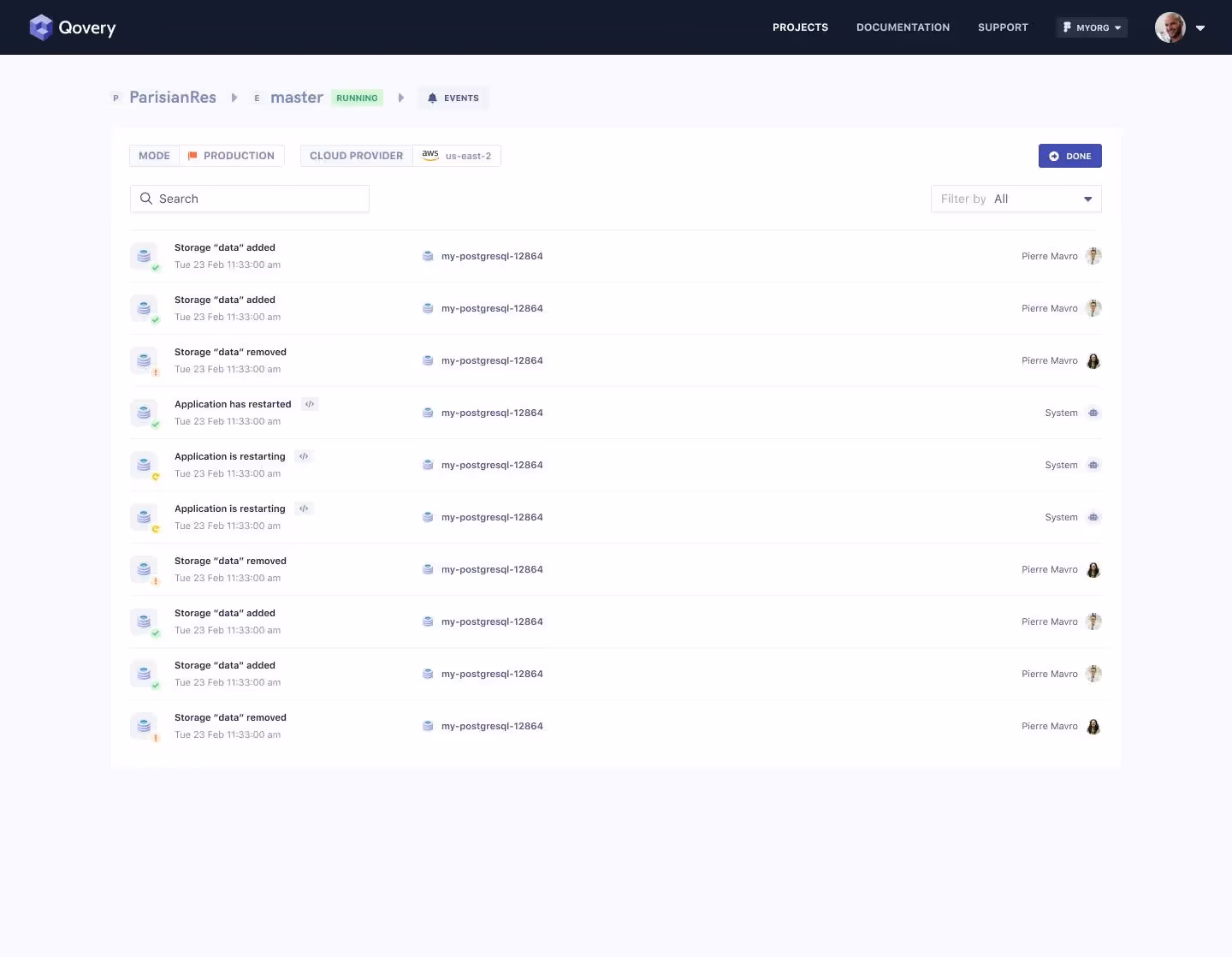Click the ParisianRes project breadcrumb
This screenshot has height=957, width=1232.
point(173,98)
